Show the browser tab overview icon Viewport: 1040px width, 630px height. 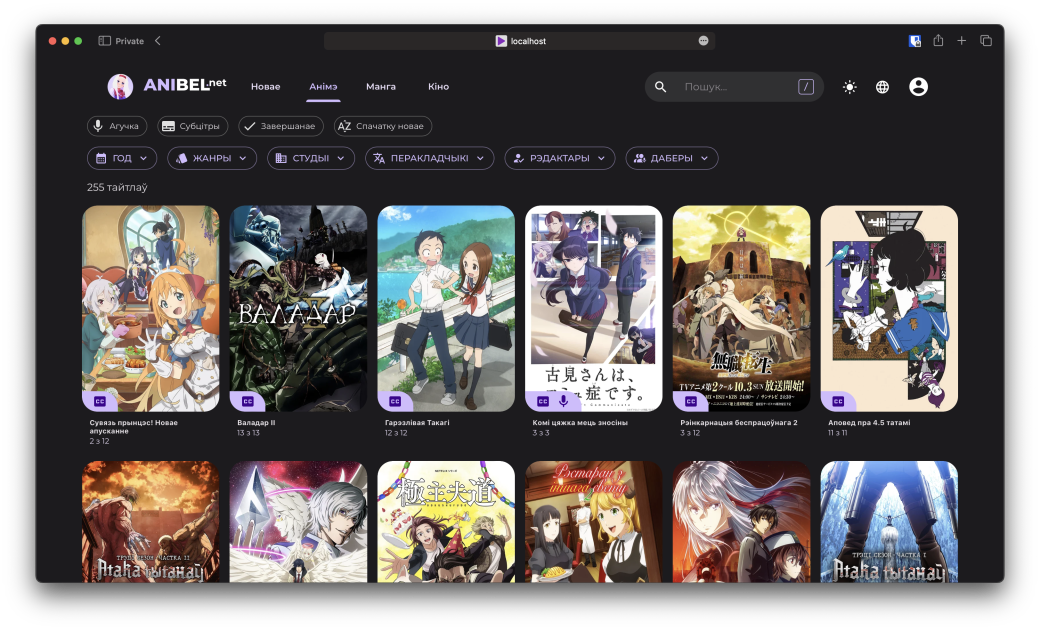[x=986, y=40]
